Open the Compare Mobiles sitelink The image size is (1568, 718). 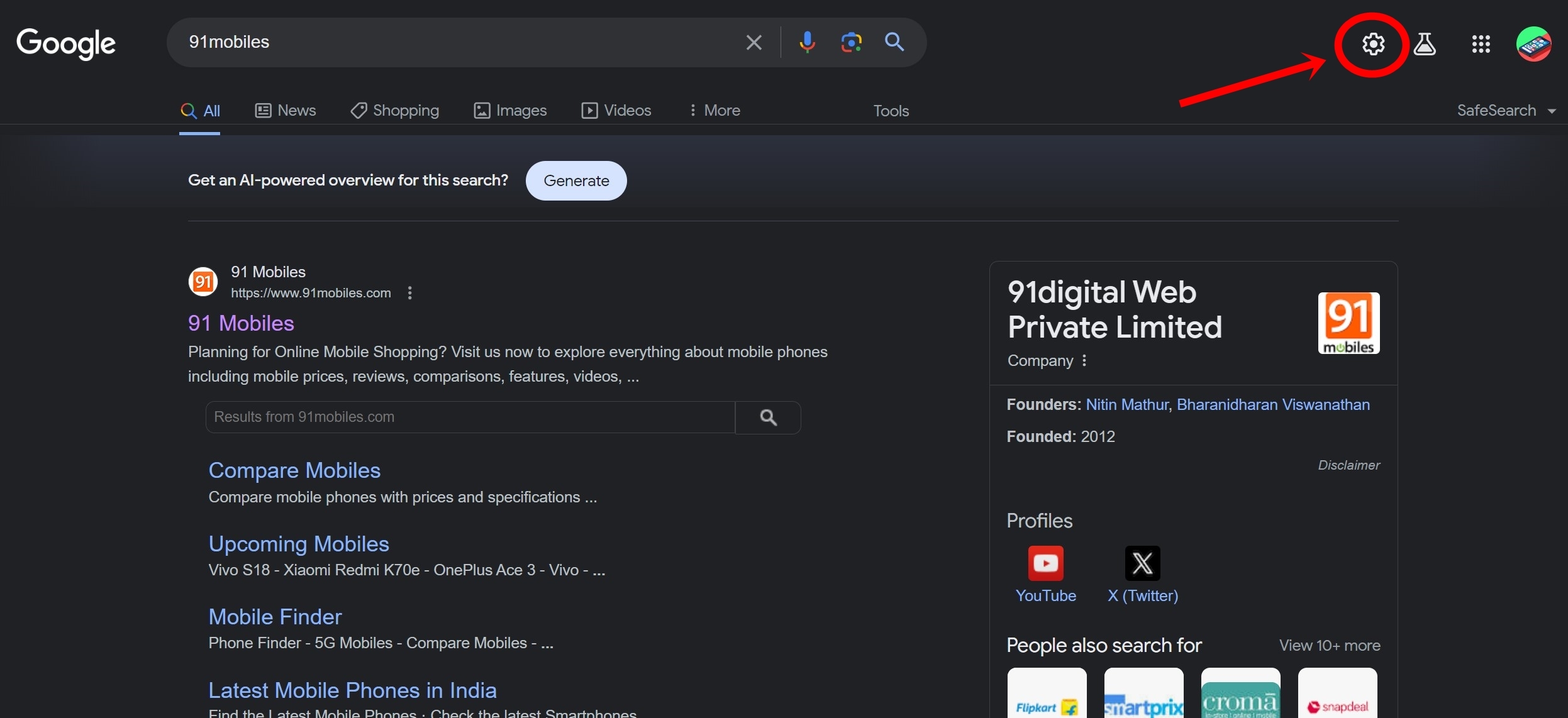tap(294, 470)
